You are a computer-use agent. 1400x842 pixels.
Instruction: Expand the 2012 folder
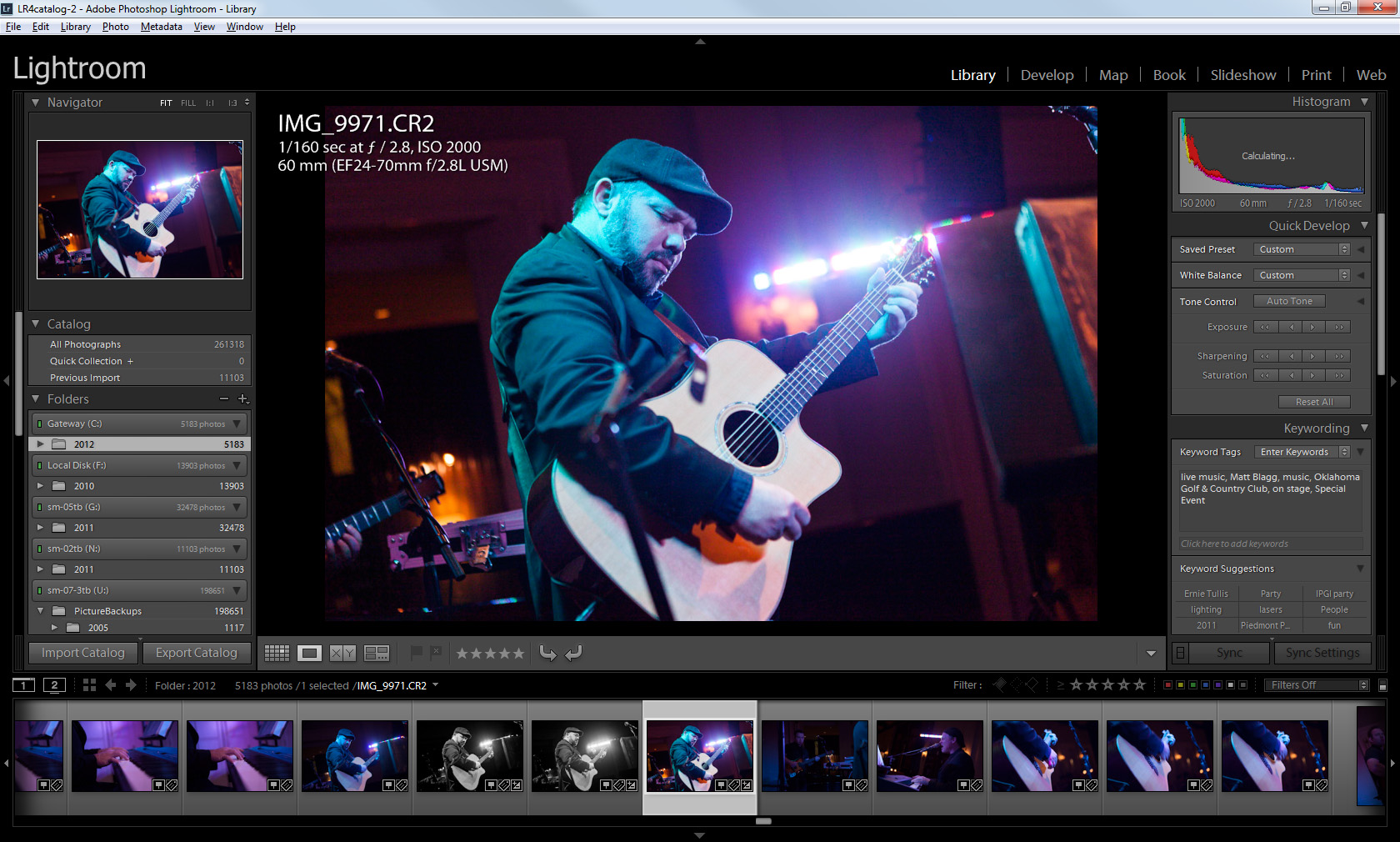coord(40,444)
